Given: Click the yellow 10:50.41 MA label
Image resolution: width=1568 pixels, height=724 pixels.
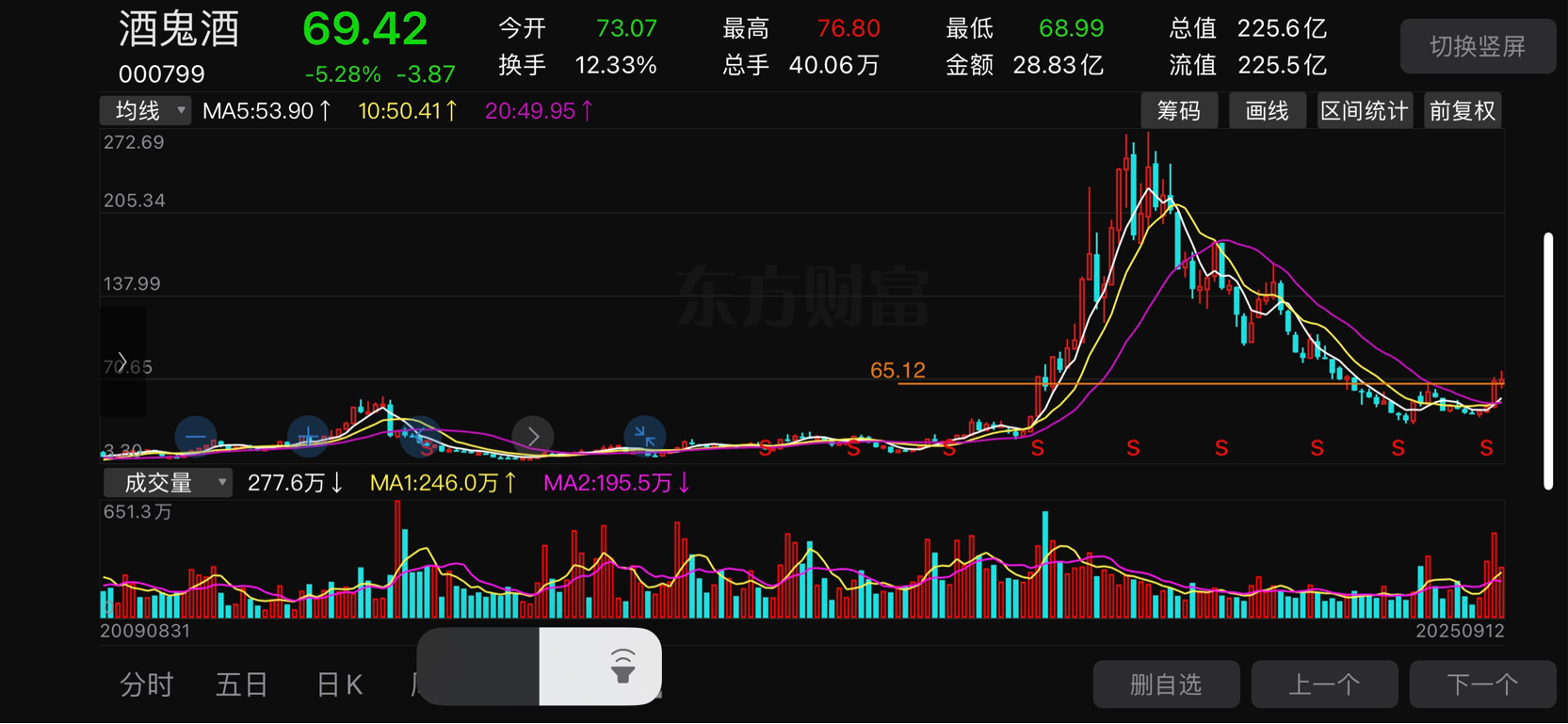Looking at the screenshot, I should [x=408, y=111].
